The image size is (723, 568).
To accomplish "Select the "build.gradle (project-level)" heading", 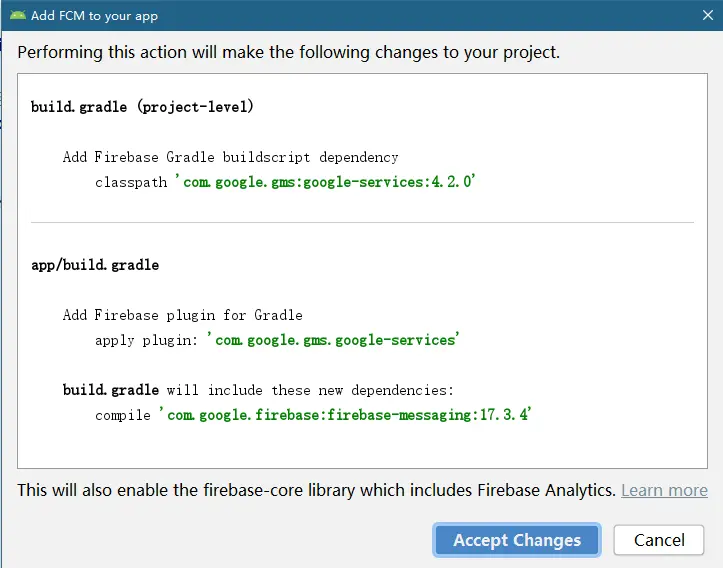I will coord(142,106).
